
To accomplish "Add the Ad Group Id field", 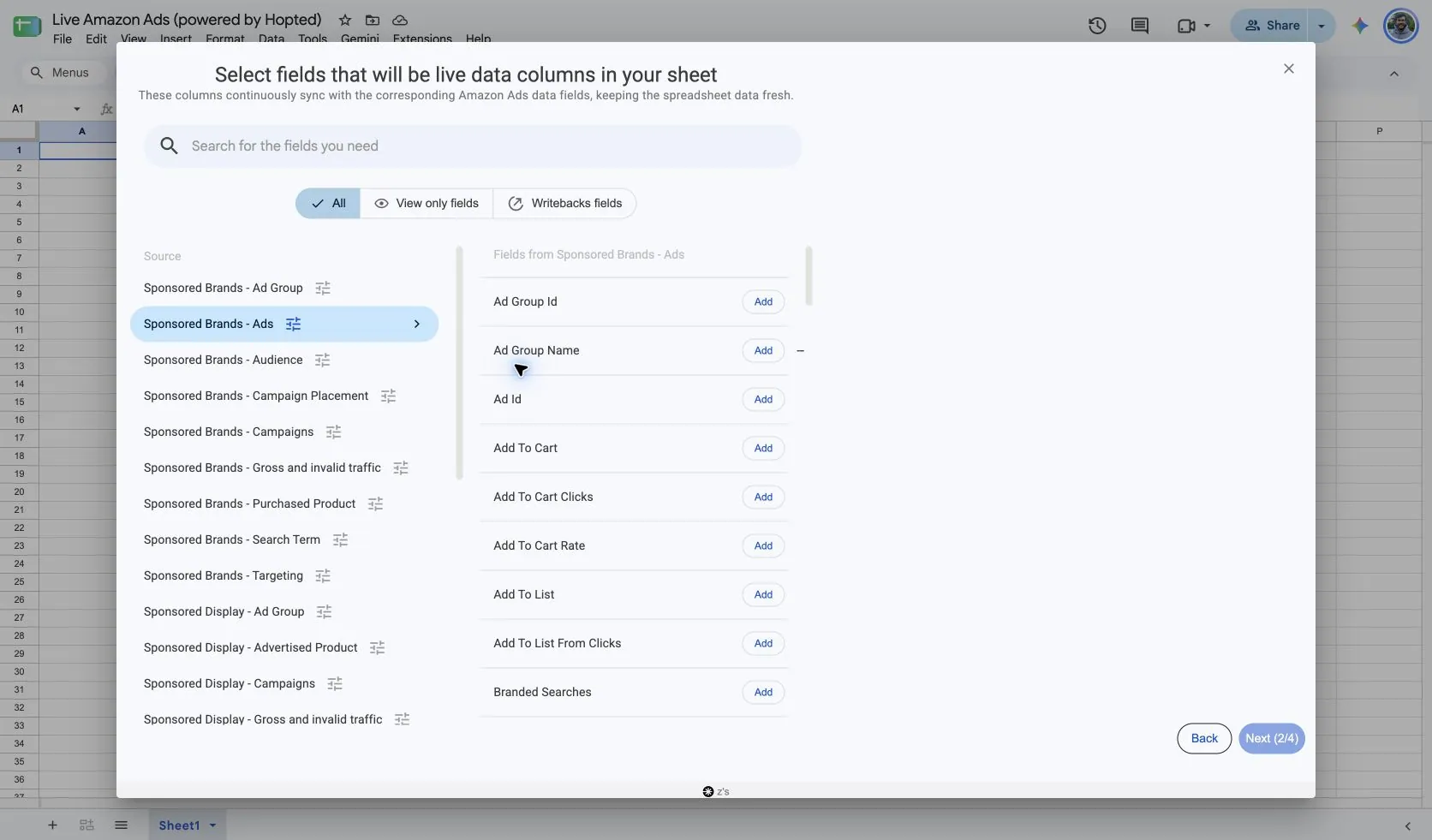I will tap(763, 302).
